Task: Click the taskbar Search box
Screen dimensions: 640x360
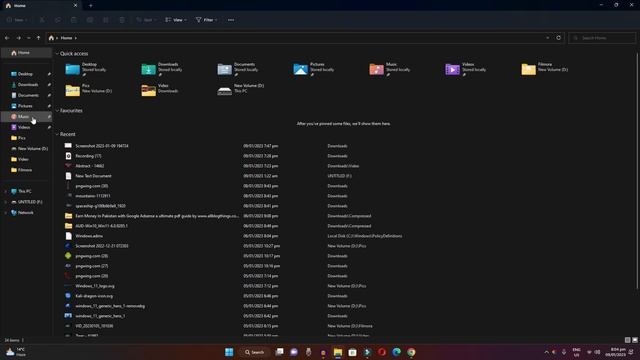Action: pos(255,352)
